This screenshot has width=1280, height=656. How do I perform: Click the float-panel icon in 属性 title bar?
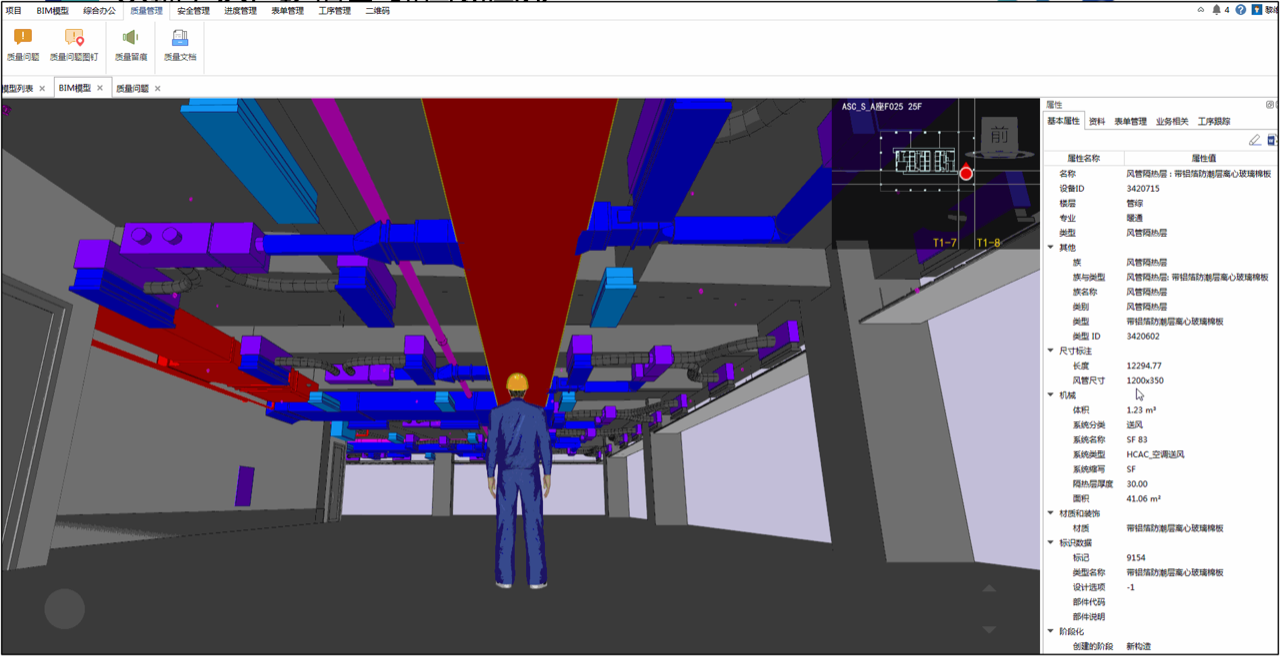tap(1270, 104)
